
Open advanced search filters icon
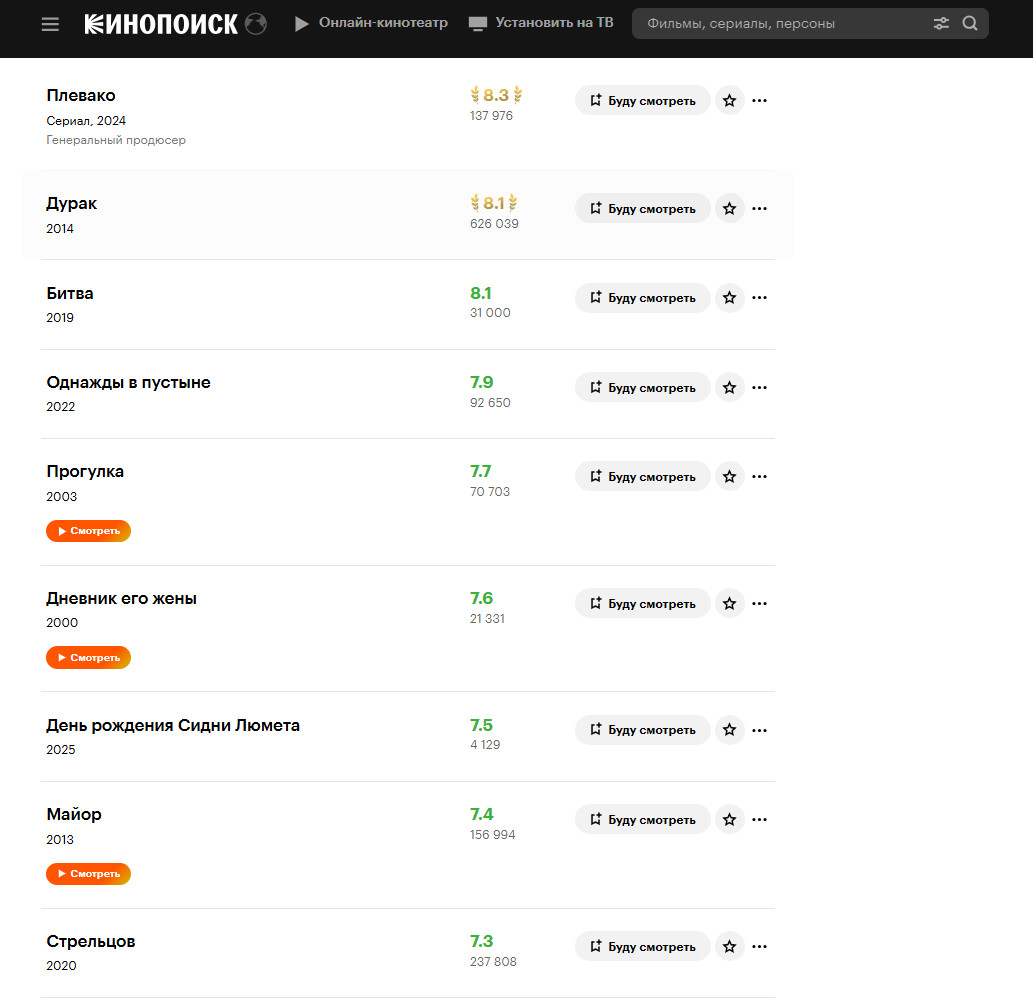(x=941, y=24)
